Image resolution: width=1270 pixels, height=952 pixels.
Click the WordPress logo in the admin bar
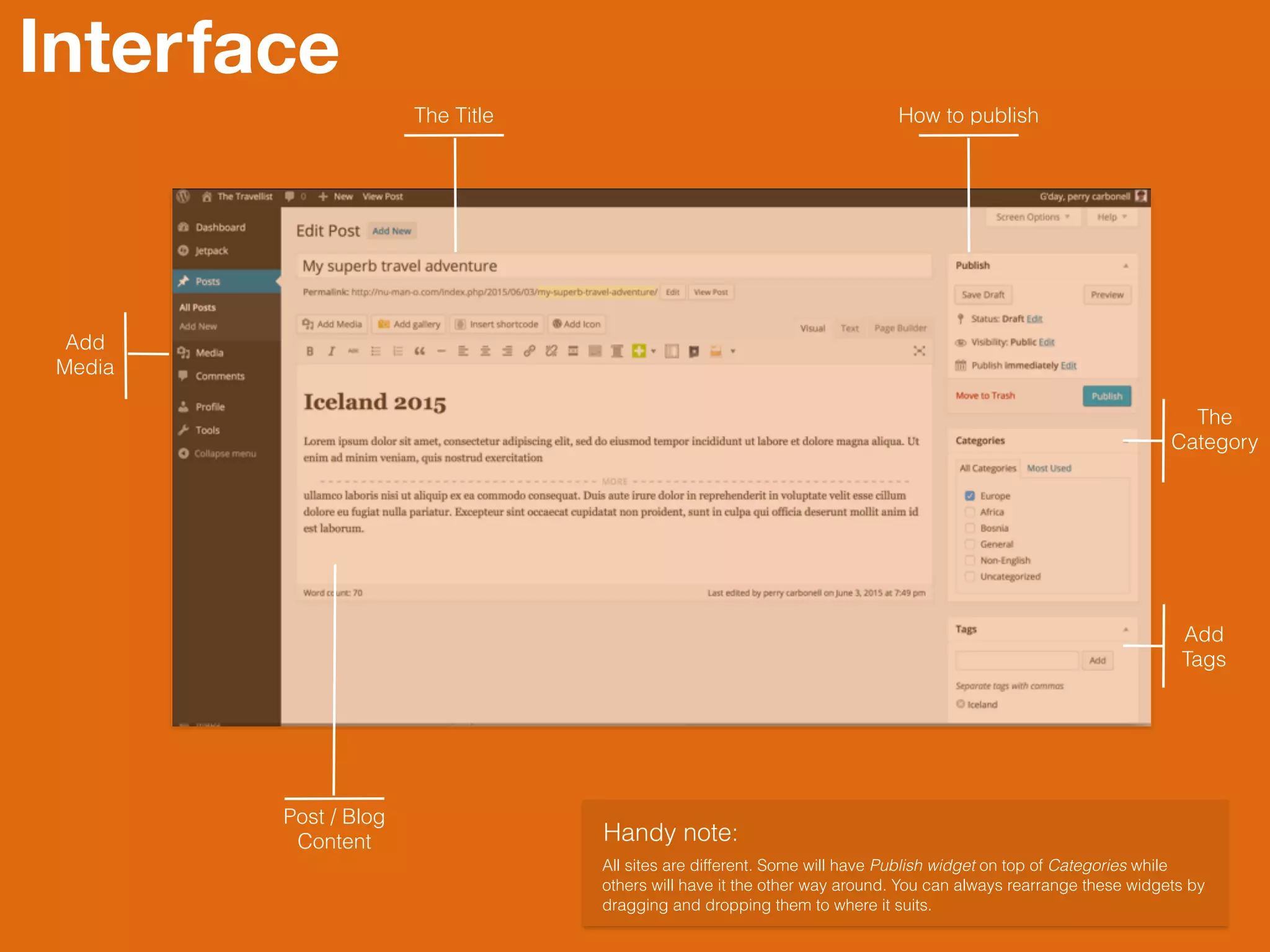click(184, 196)
